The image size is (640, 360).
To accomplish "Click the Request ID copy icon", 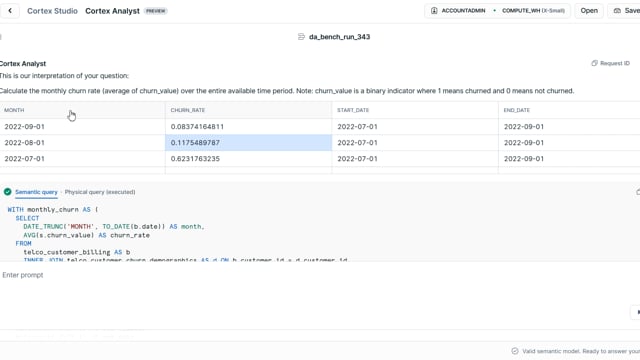I will pos(594,63).
